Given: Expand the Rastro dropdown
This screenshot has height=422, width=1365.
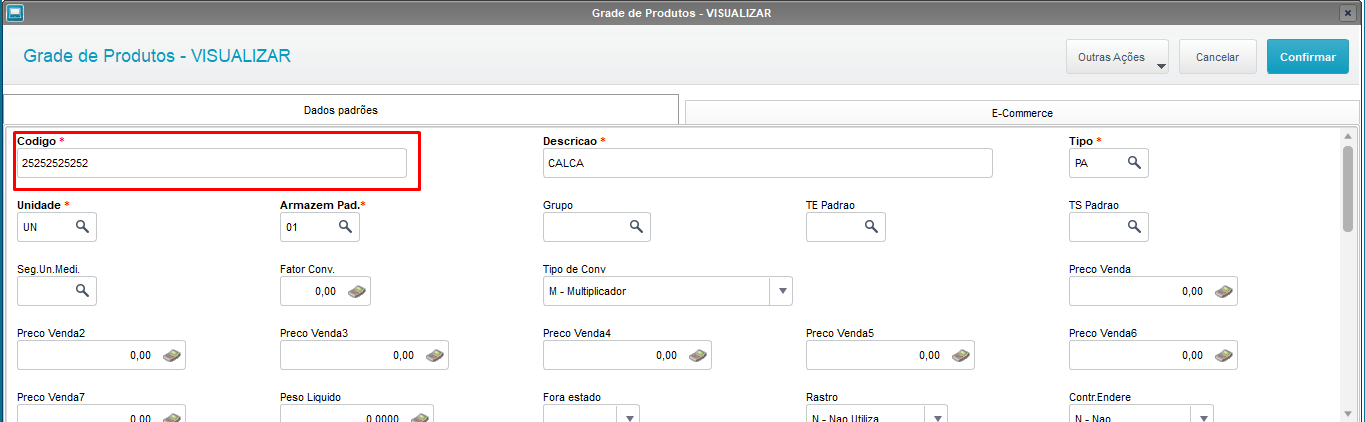Looking at the screenshot, I should tap(937, 414).
